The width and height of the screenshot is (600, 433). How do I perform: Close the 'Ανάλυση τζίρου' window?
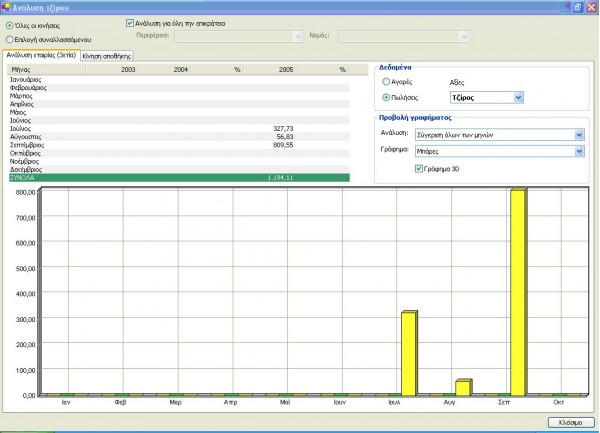(x=591, y=7)
